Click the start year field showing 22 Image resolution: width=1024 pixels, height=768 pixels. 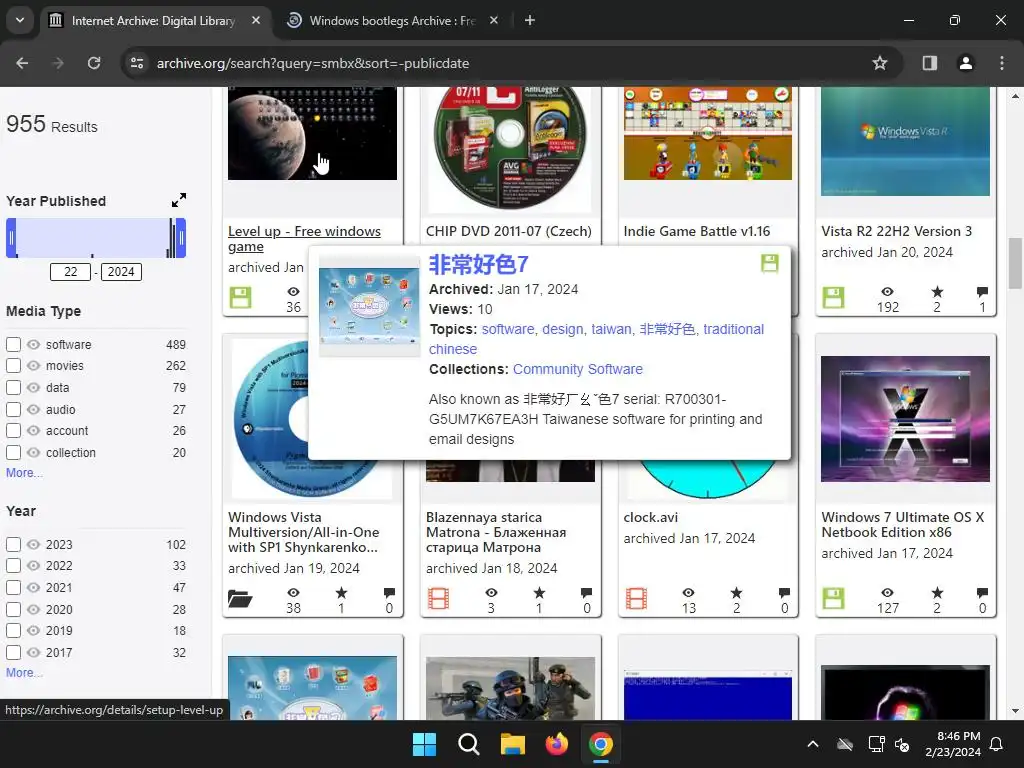pyautogui.click(x=71, y=272)
